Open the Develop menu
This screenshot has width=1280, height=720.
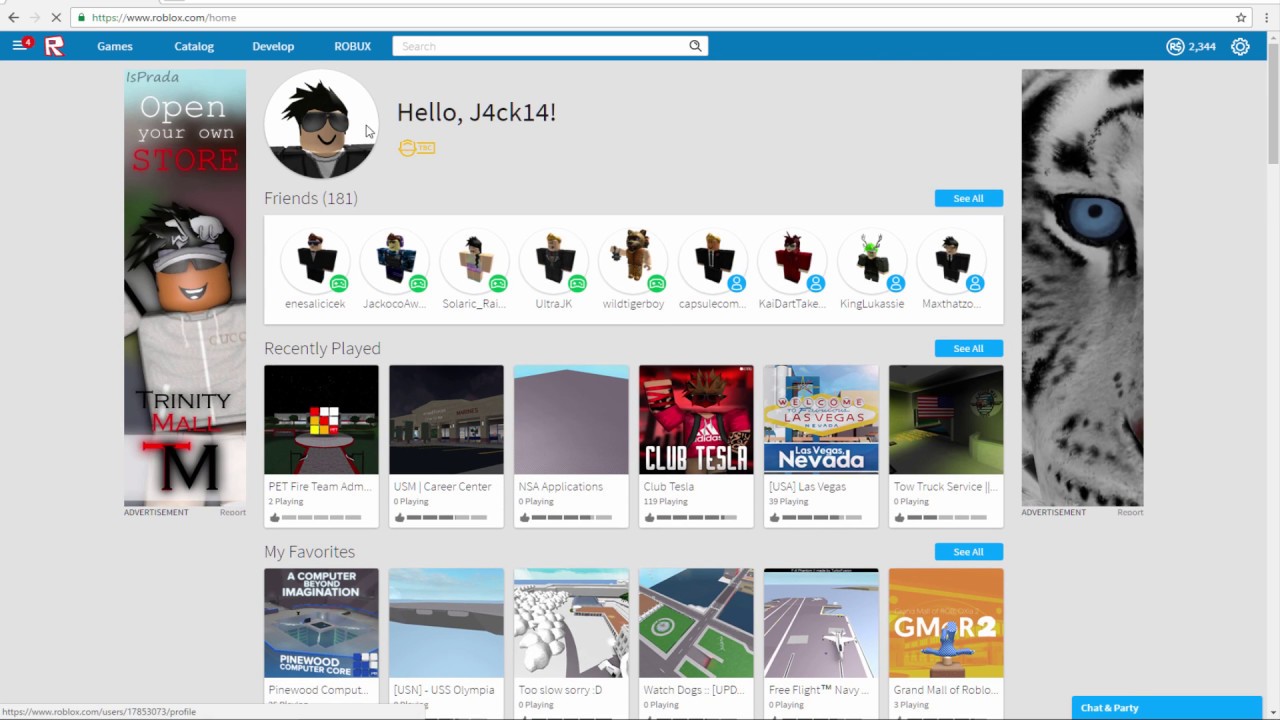click(273, 46)
